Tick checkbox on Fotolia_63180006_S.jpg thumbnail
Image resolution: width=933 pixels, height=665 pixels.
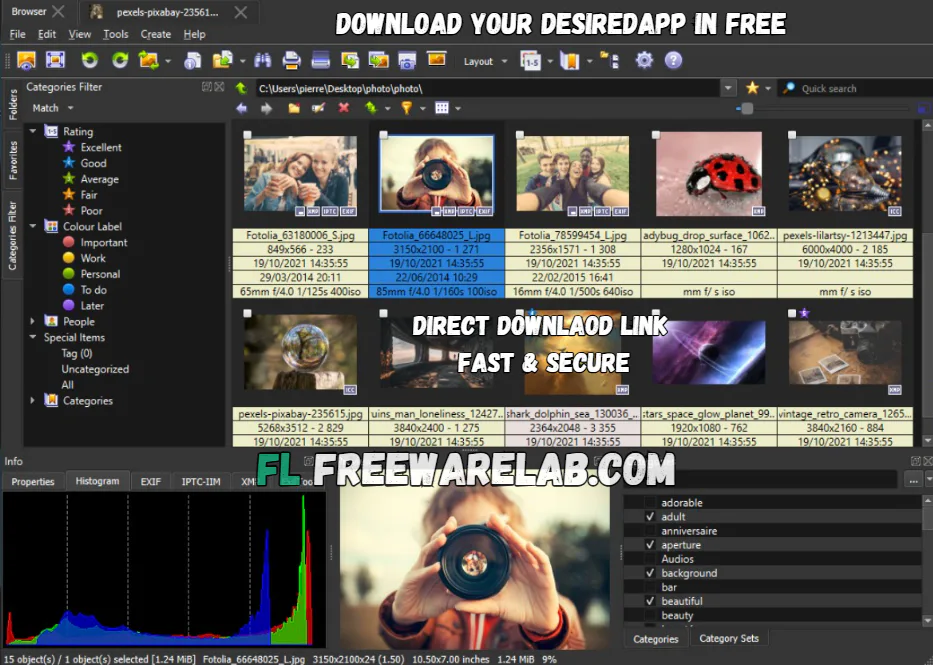coord(248,135)
